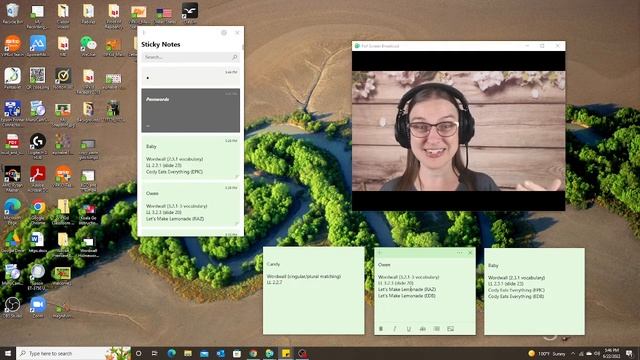
Task: Open Mail app from the taskbar
Action: click(204, 353)
